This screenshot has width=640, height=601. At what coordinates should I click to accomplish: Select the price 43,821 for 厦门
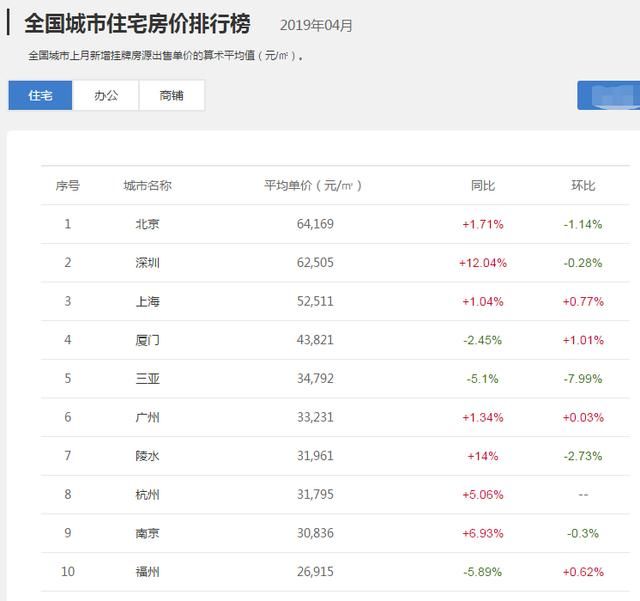point(315,340)
